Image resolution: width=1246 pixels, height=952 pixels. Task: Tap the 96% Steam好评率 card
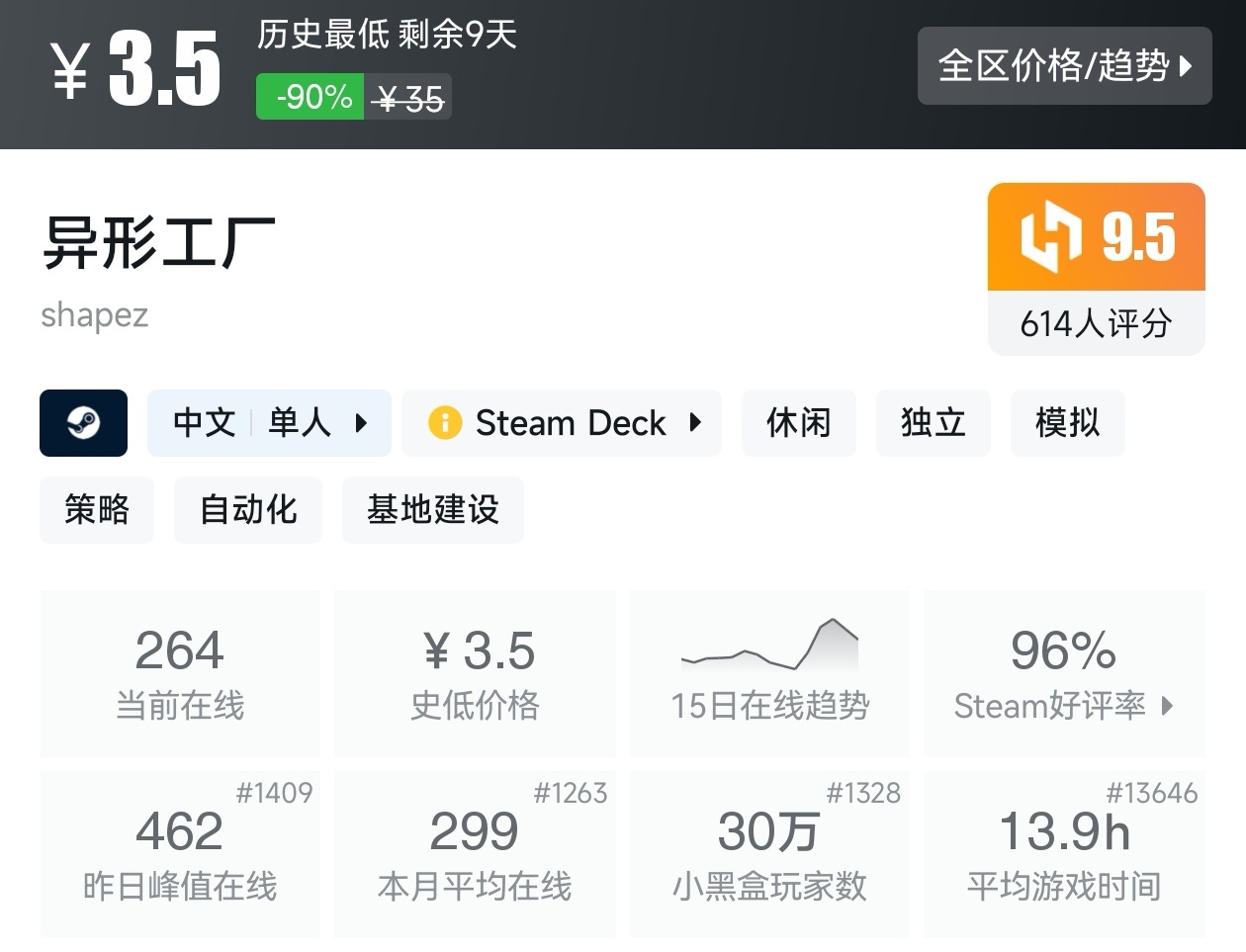coord(1064,673)
